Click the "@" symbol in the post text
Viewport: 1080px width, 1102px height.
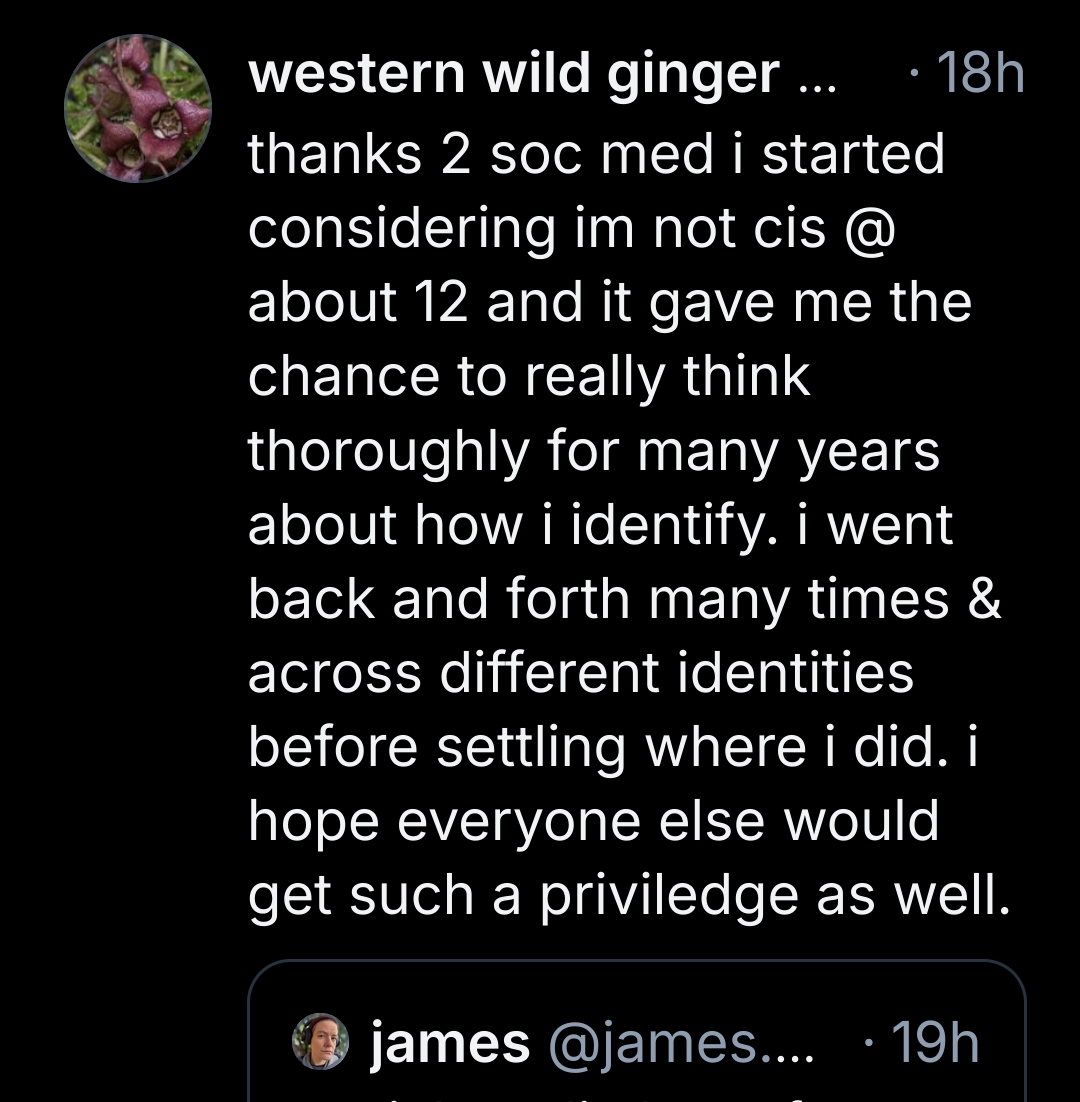pos(865,228)
